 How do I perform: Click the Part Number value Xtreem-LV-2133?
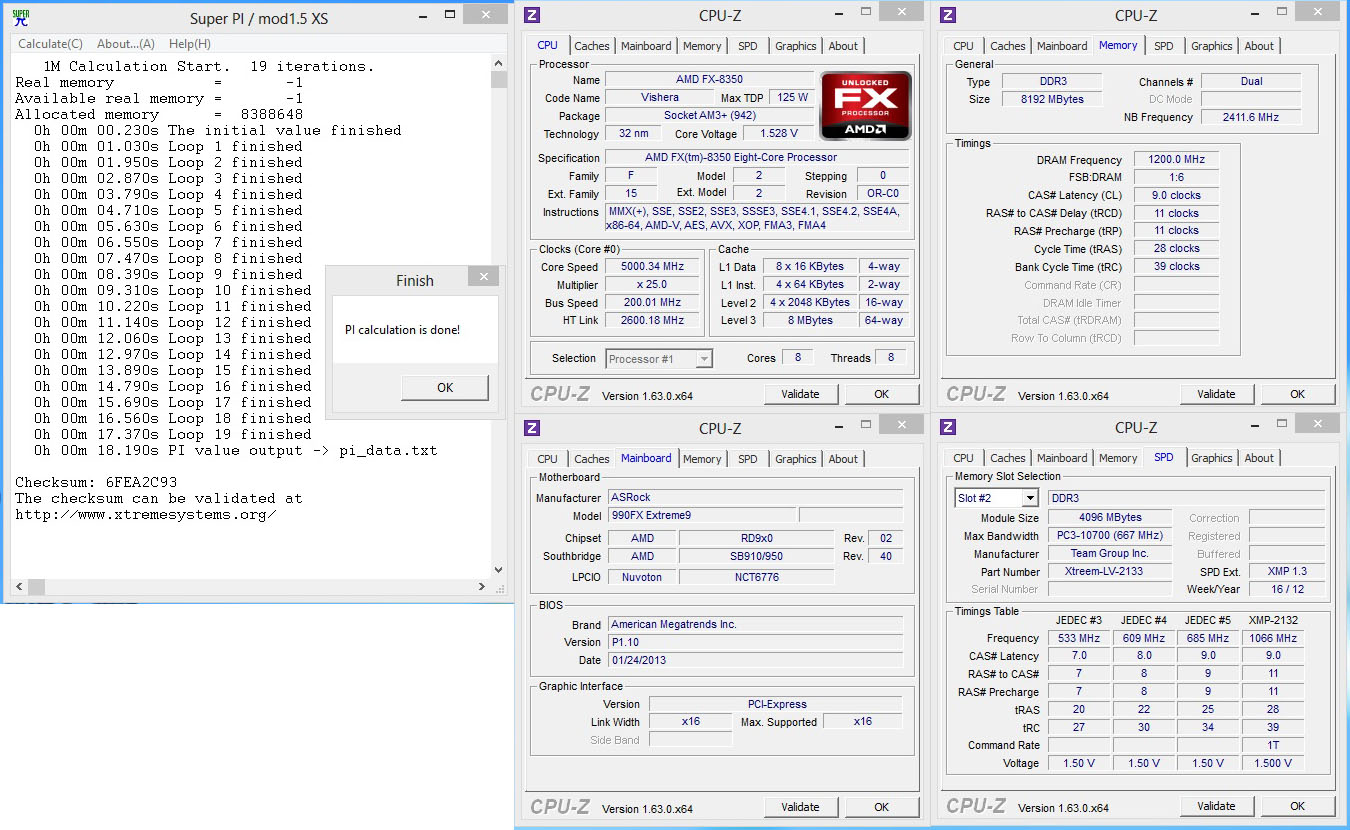pyautogui.click(x=1110, y=572)
